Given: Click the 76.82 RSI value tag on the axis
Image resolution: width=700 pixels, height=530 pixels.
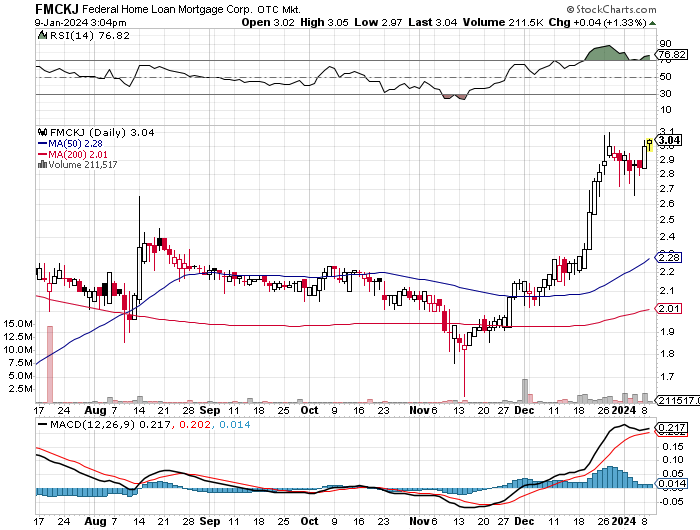Looking at the screenshot, I should point(672,54).
